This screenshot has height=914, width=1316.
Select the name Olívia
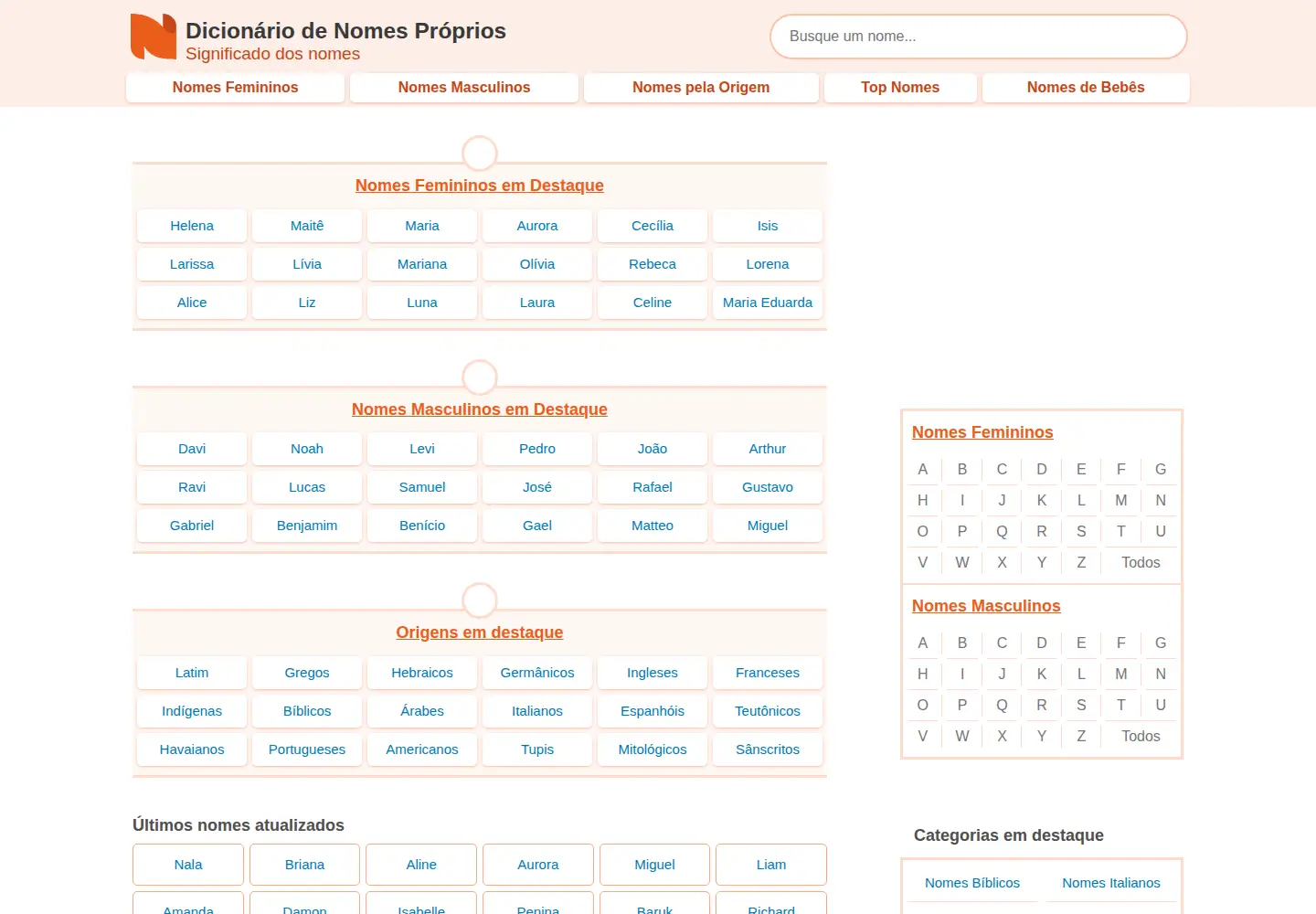coord(537,264)
